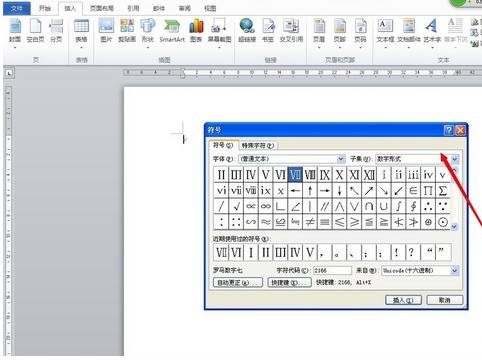Select the square root √ symbol
482x361 pixels.
point(236,206)
